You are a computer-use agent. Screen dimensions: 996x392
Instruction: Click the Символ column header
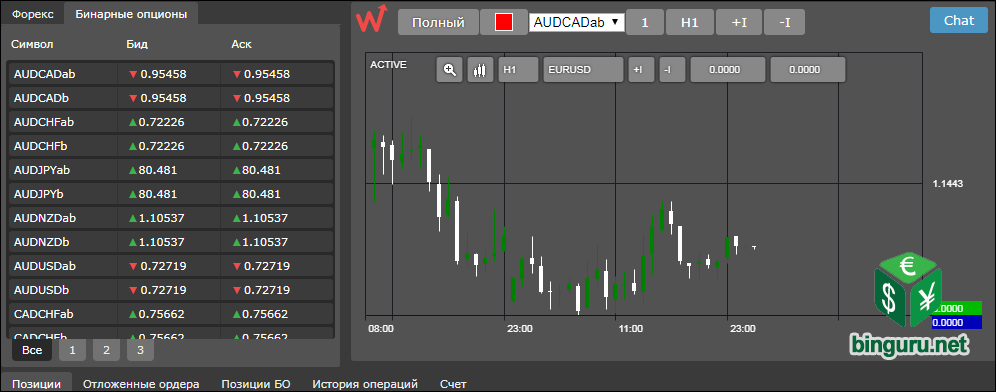[32, 44]
